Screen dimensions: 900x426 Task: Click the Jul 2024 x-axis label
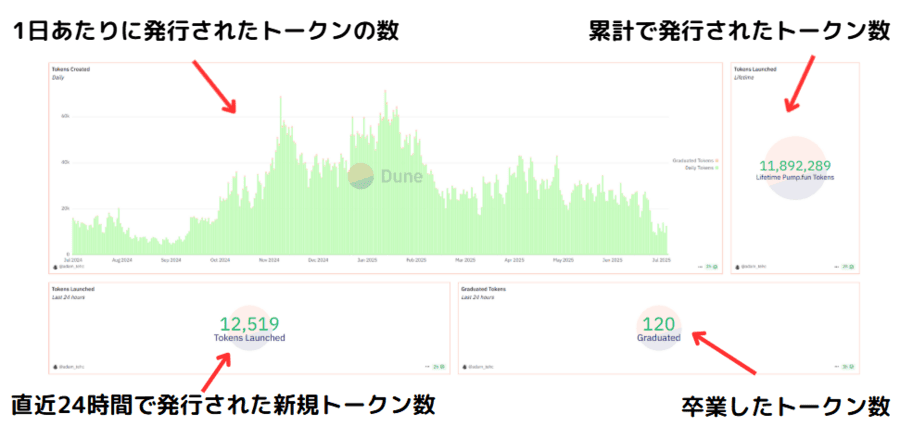(73, 260)
